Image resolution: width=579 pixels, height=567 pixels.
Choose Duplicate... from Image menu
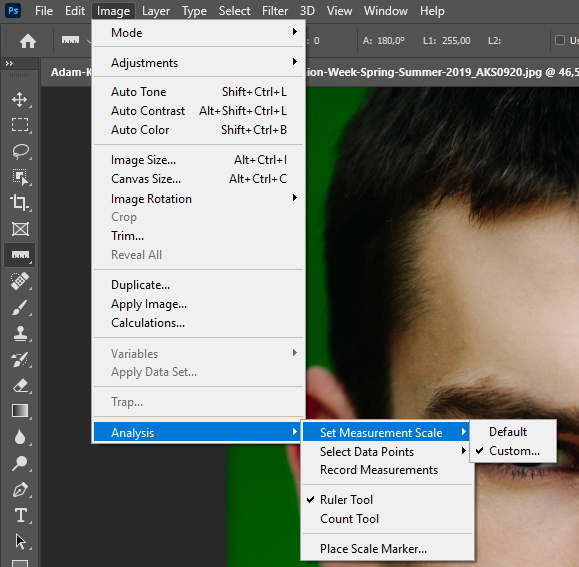coord(199,285)
